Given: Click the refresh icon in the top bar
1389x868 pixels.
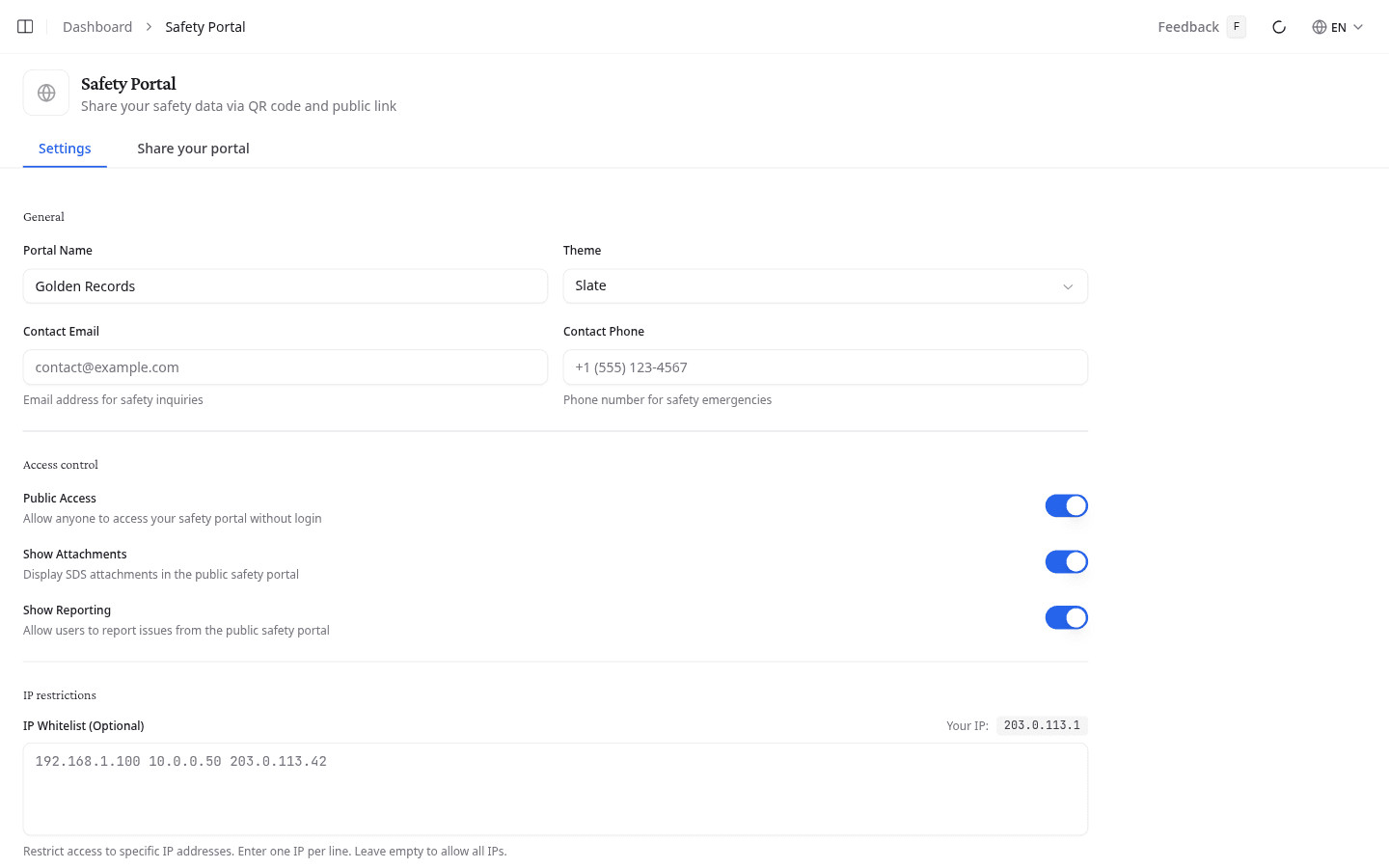Looking at the screenshot, I should coord(1279,27).
